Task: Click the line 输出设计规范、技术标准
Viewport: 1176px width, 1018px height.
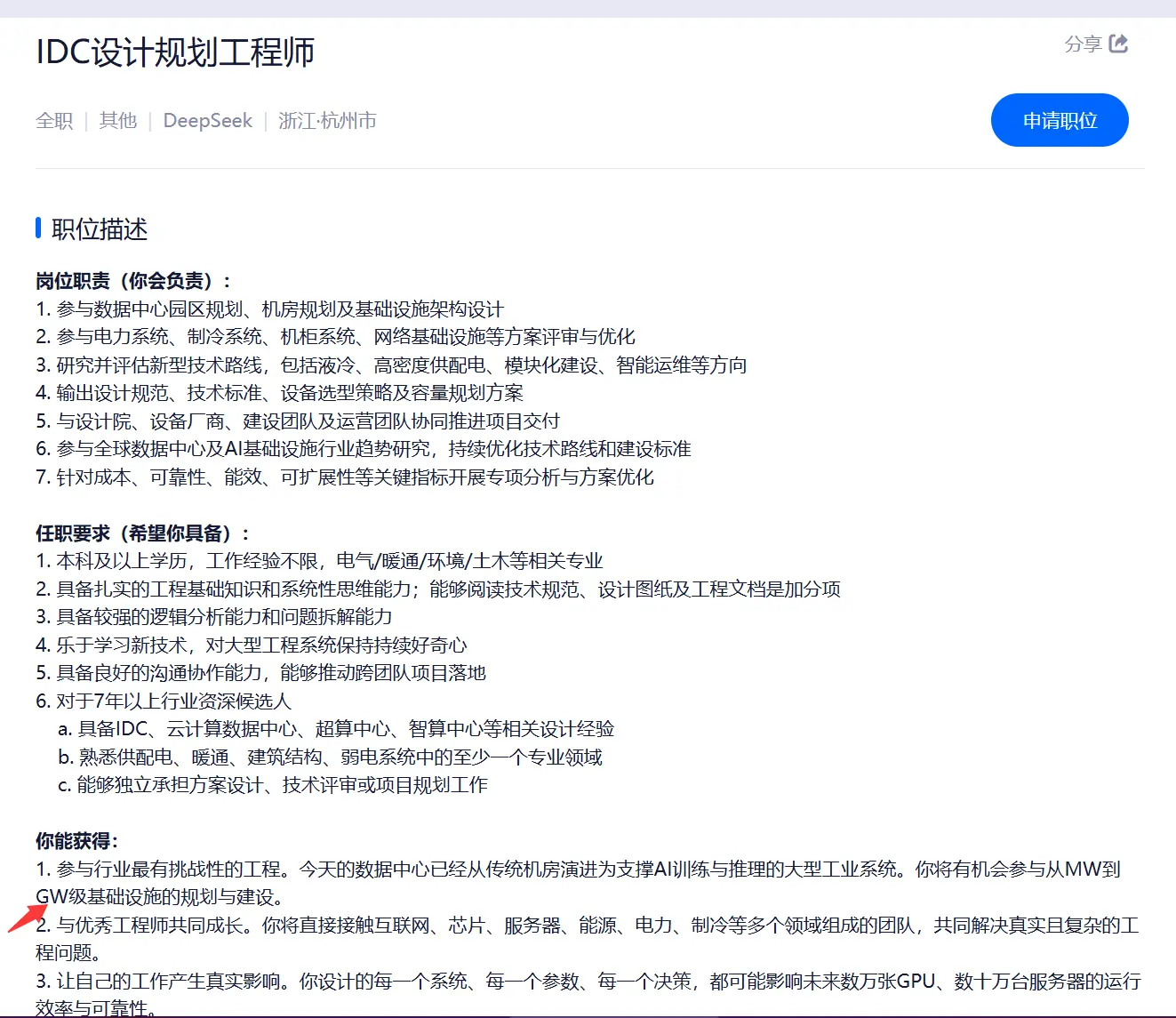Action: pyautogui.click(x=280, y=393)
